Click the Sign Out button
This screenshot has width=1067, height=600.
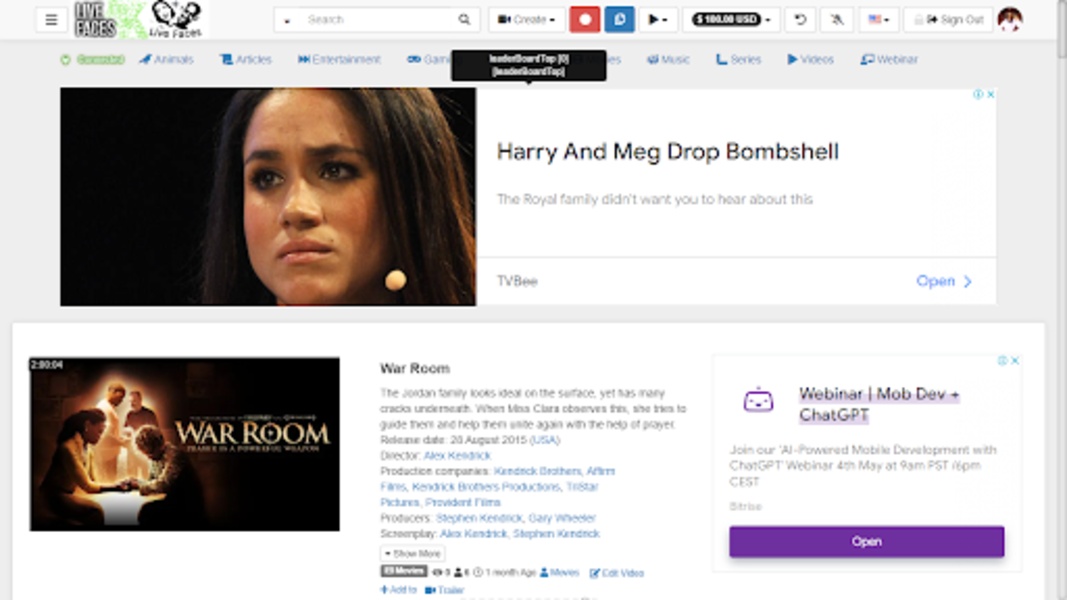(x=949, y=20)
